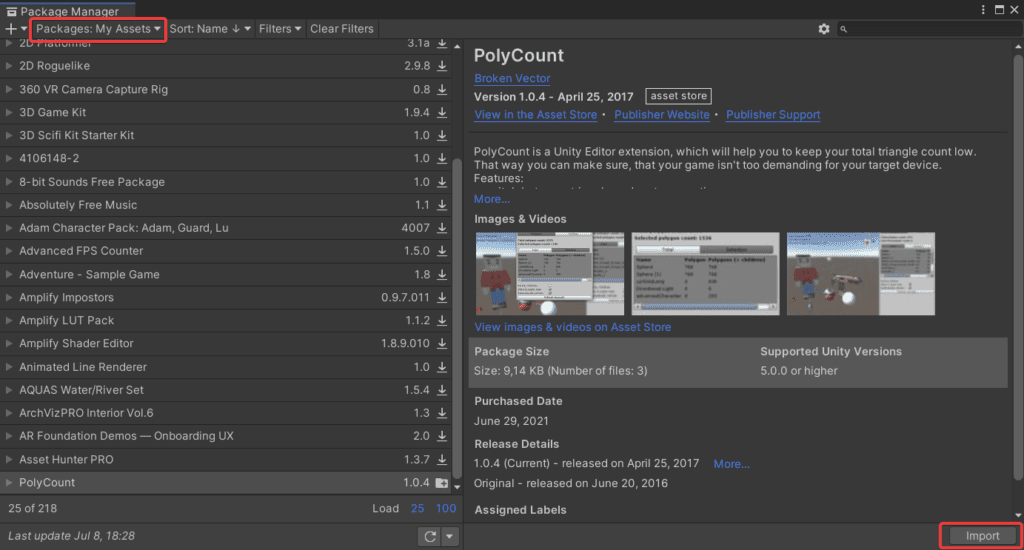
Task: Download Amplify Impostors asset
Action: (x=442, y=297)
